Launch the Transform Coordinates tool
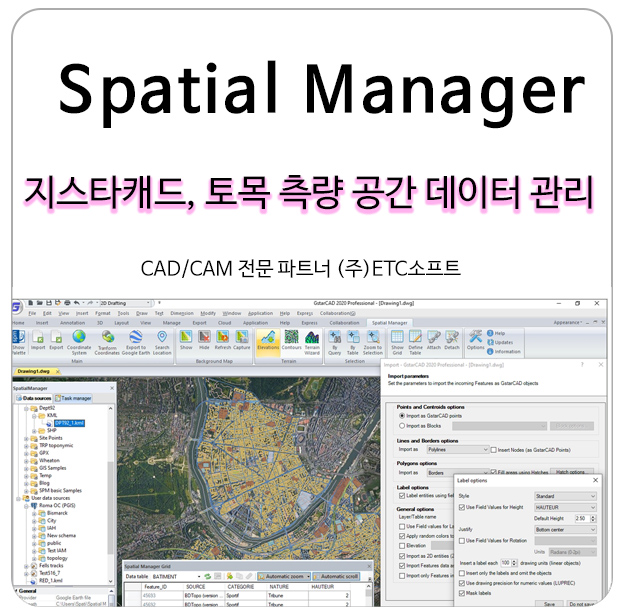Viewport: 624px width, 615px height. point(107,342)
